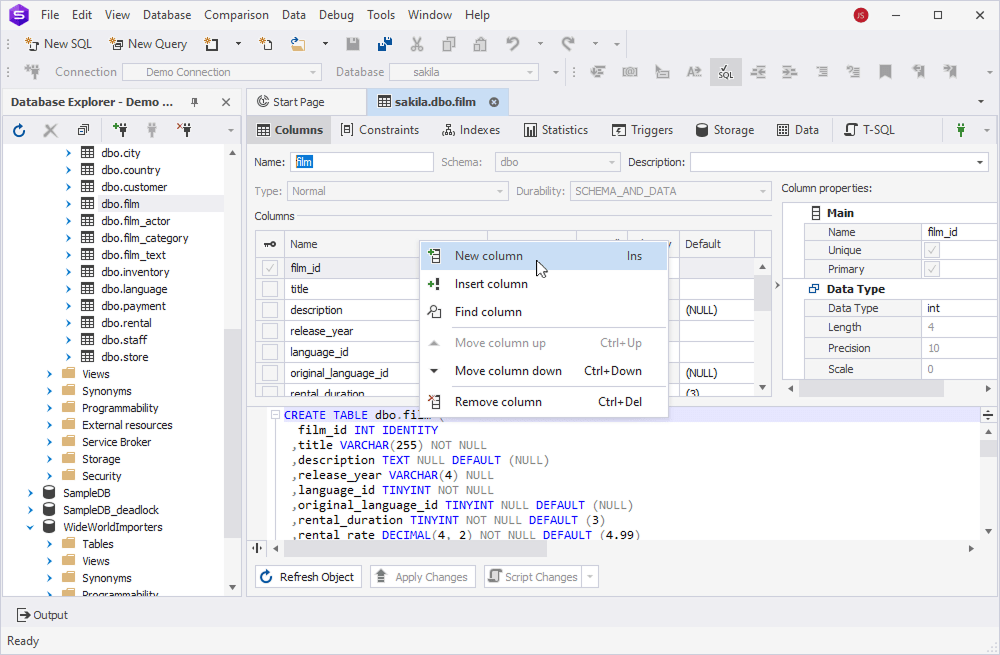Click the table Name input field
Image resolution: width=1000 pixels, height=655 pixels.
pos(361,162)
